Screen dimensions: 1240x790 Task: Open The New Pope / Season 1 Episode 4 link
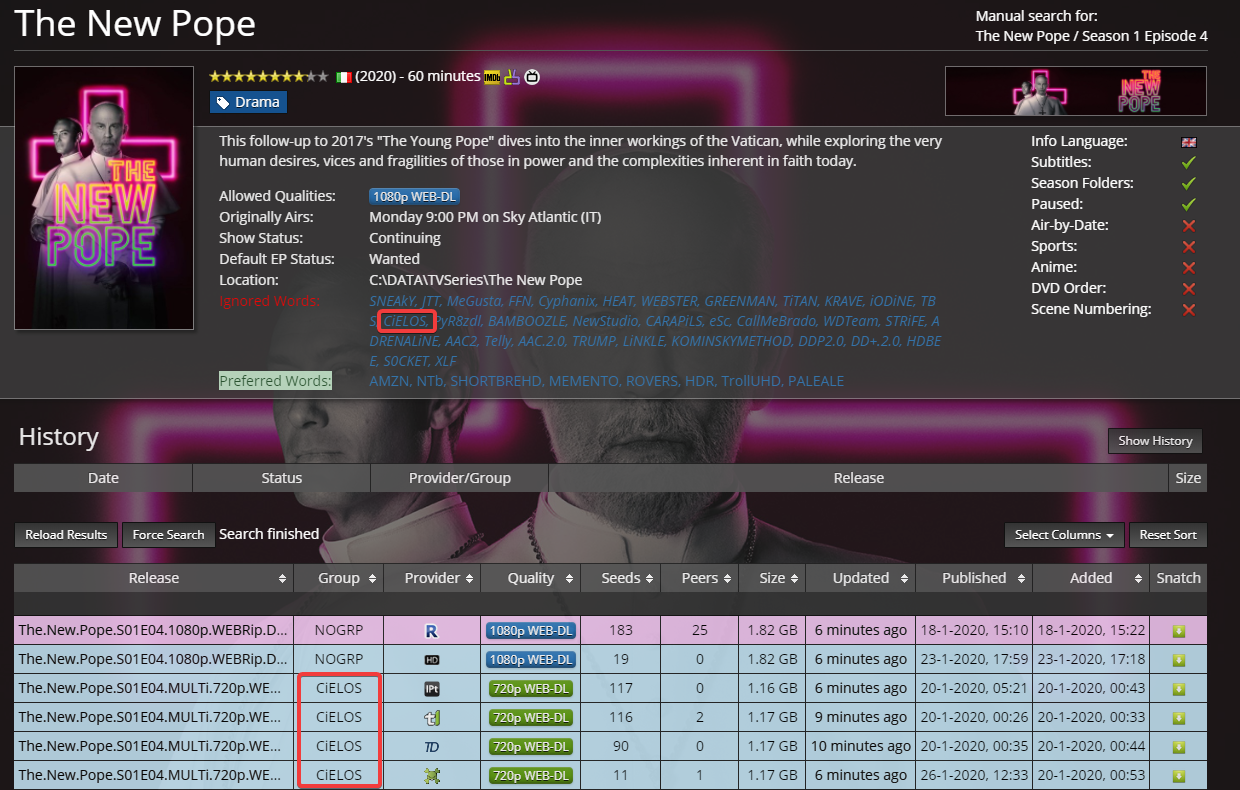[x=1091, y=36]
